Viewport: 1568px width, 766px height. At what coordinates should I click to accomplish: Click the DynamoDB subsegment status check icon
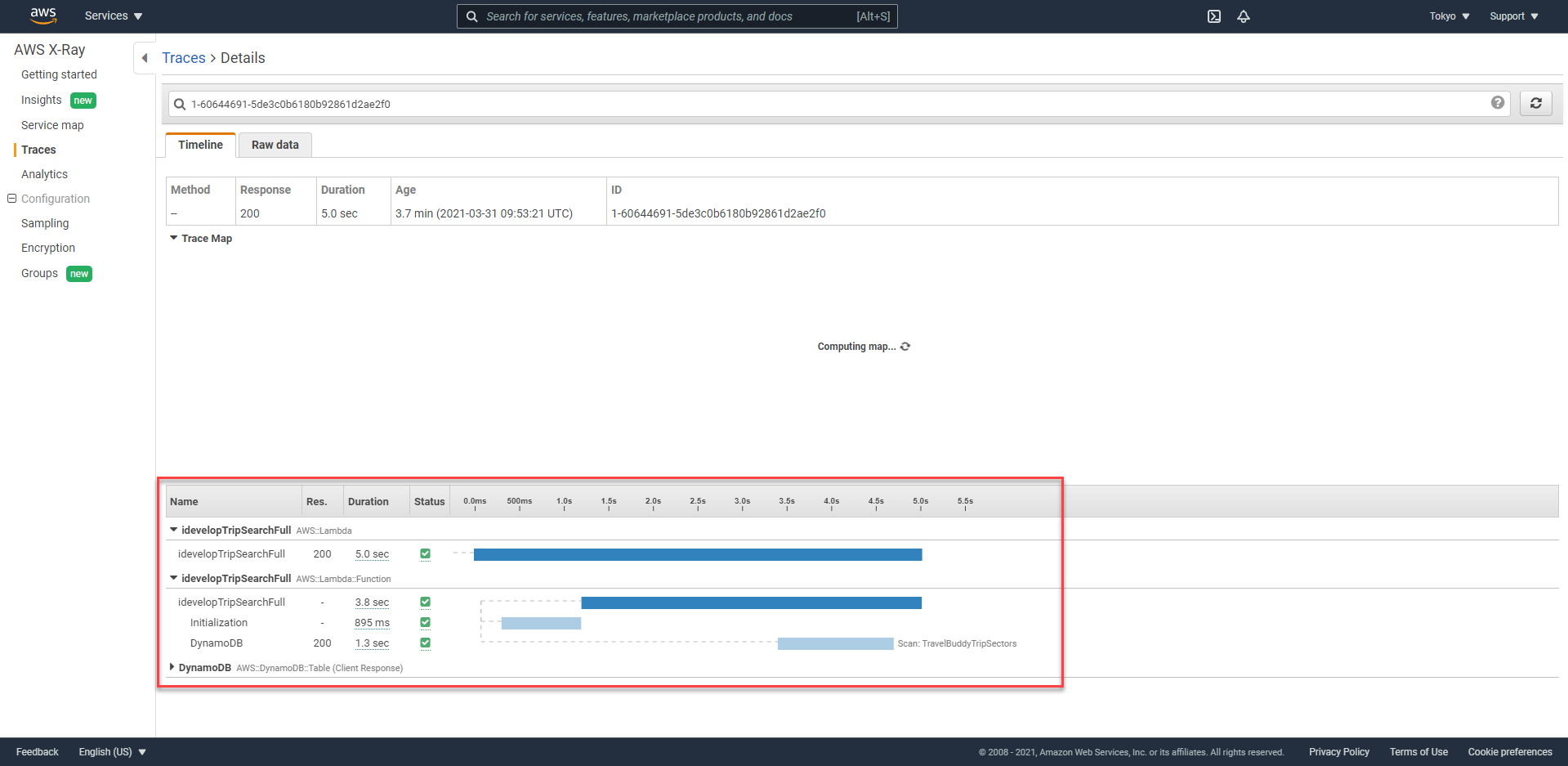(x=425, y=643)
